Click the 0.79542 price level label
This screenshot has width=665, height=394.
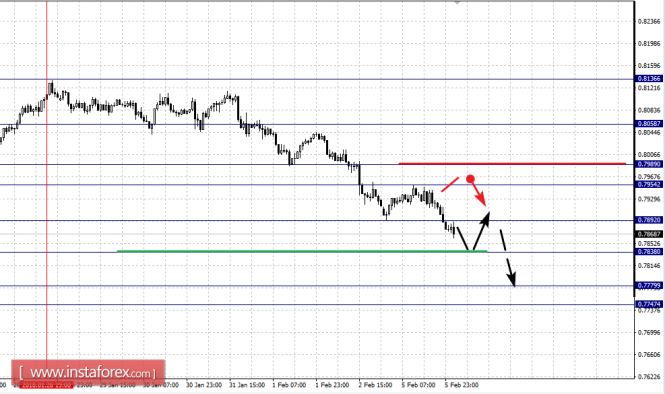point(649,184)
